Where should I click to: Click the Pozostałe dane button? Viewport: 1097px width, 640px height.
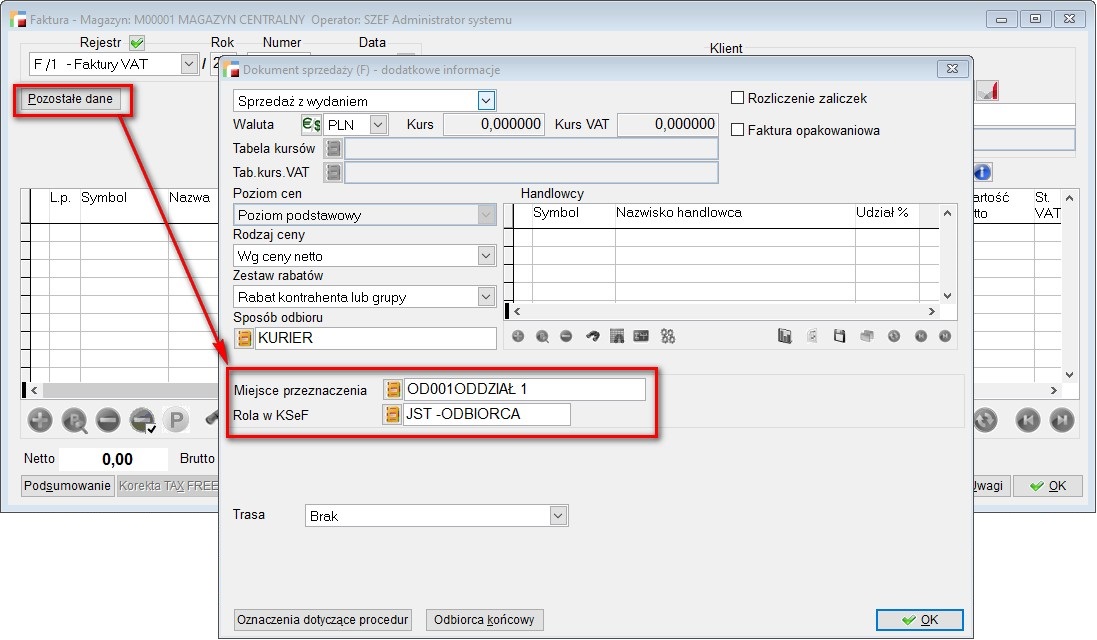70,99
